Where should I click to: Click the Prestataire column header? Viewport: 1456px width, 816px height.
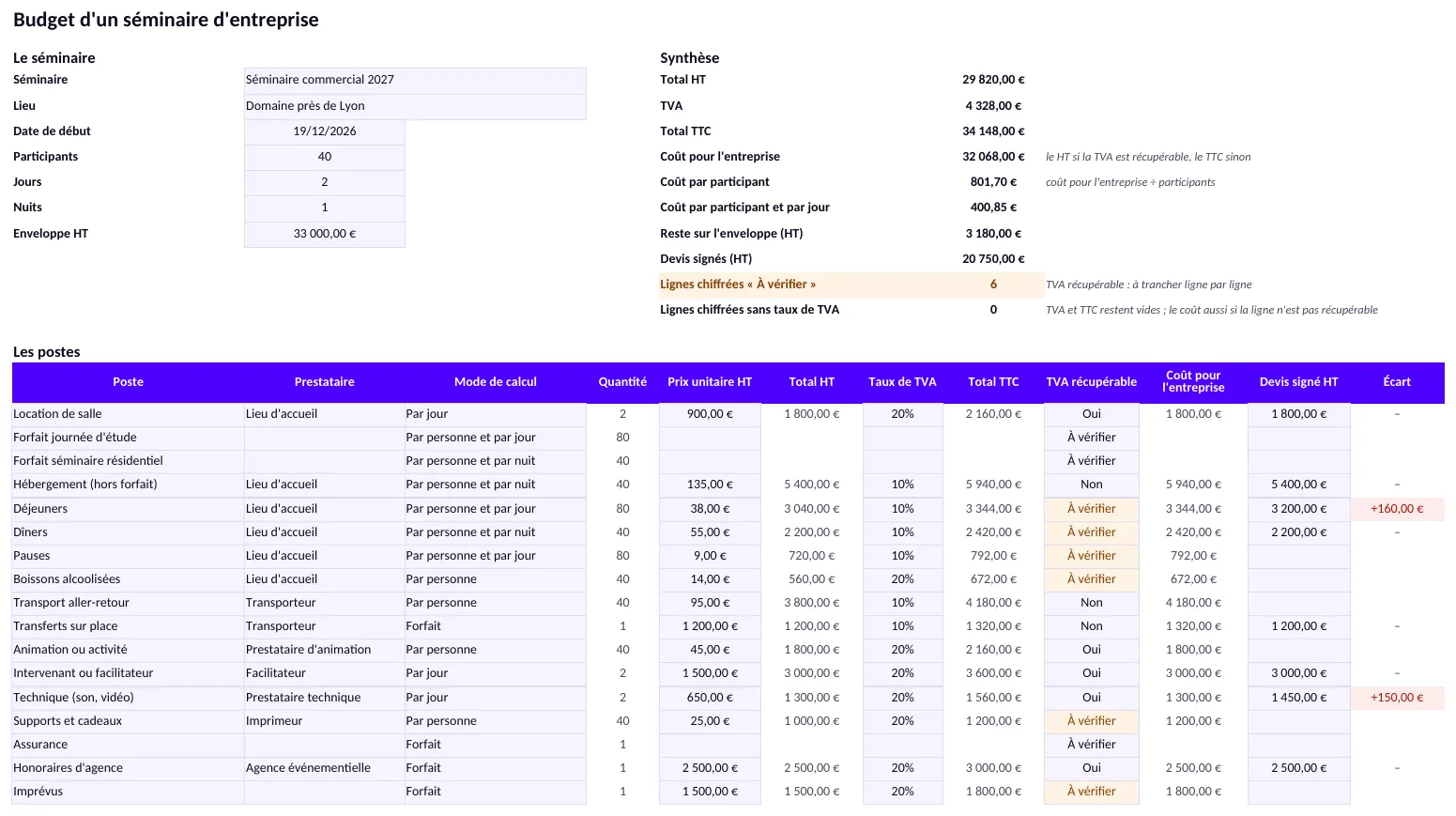pyautogui.click(x=325, y=382)
